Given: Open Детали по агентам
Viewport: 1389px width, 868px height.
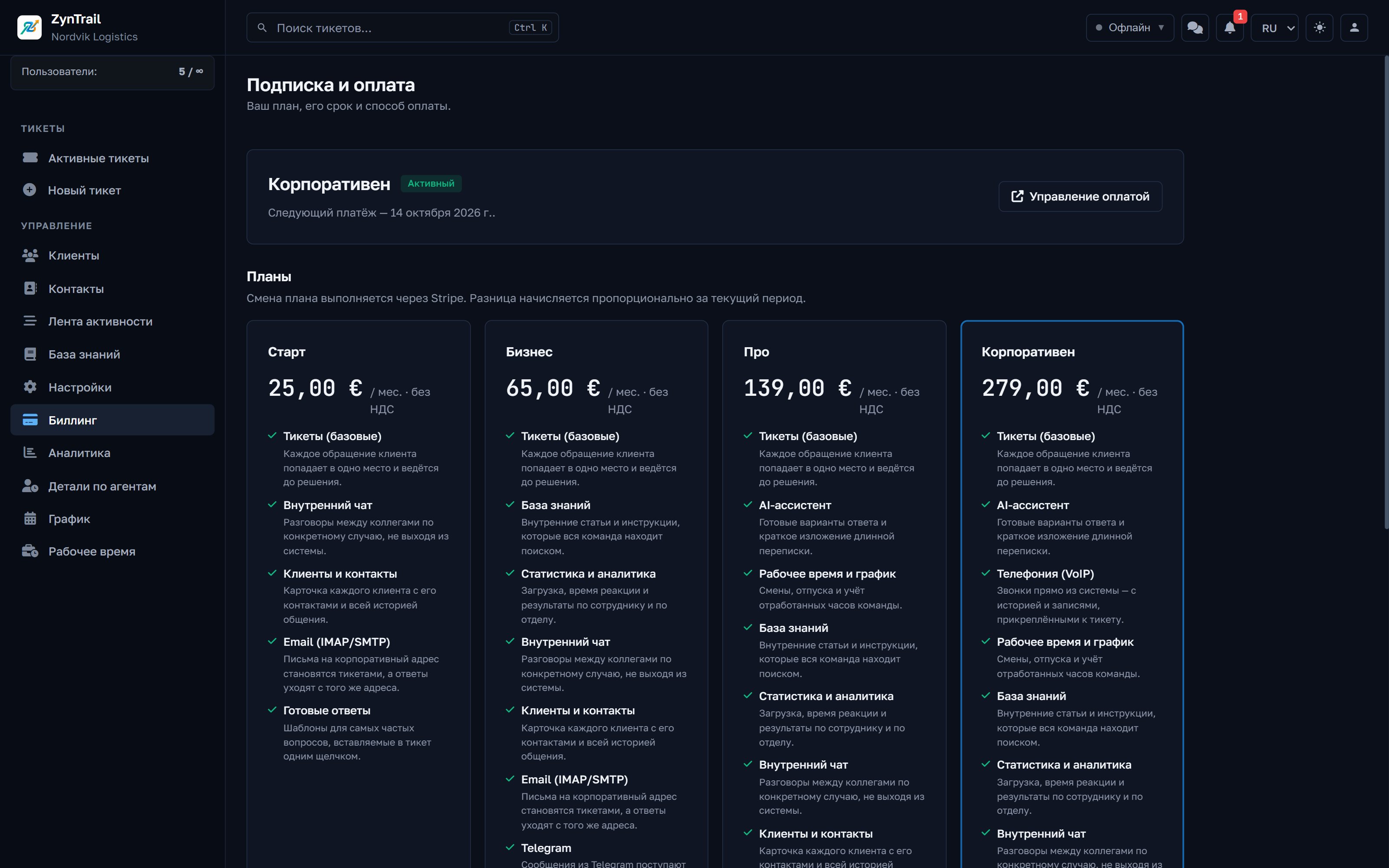Looking at the screenshot, I should click(x=112, y=486).
